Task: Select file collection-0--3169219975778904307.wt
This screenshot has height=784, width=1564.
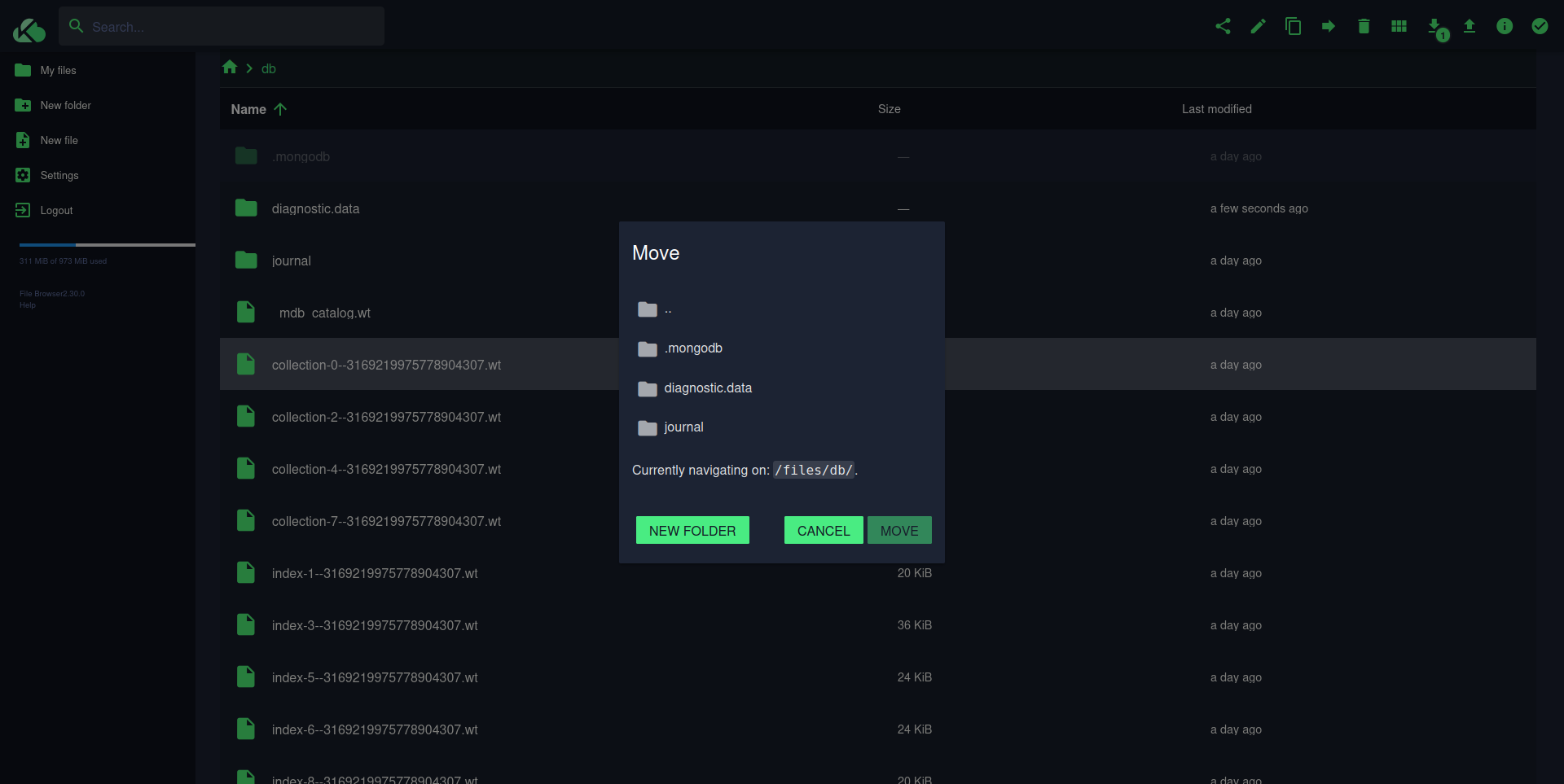Action: tap(386, 365)
